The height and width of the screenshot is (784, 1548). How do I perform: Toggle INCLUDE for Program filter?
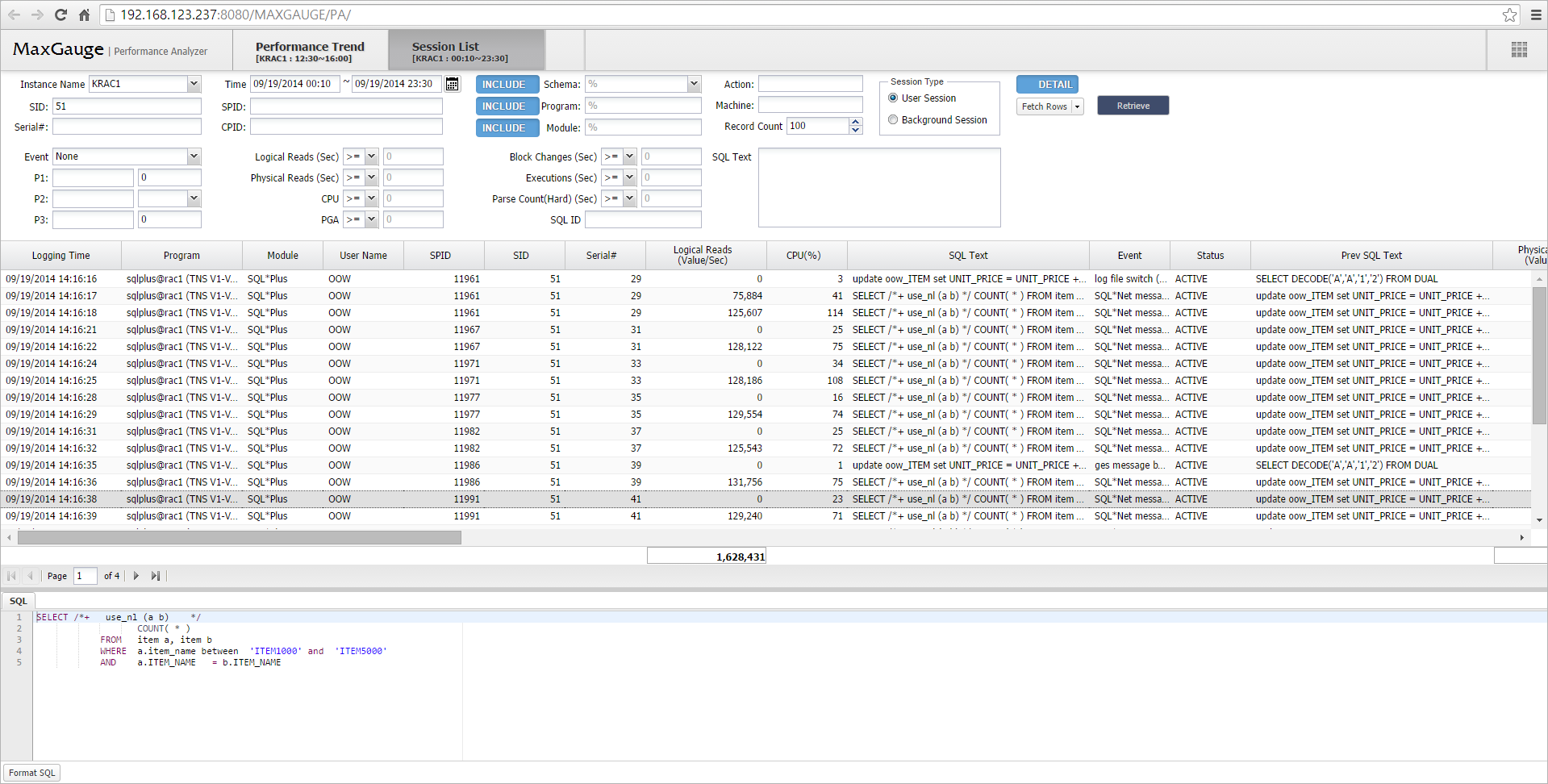tap(507, 106)
